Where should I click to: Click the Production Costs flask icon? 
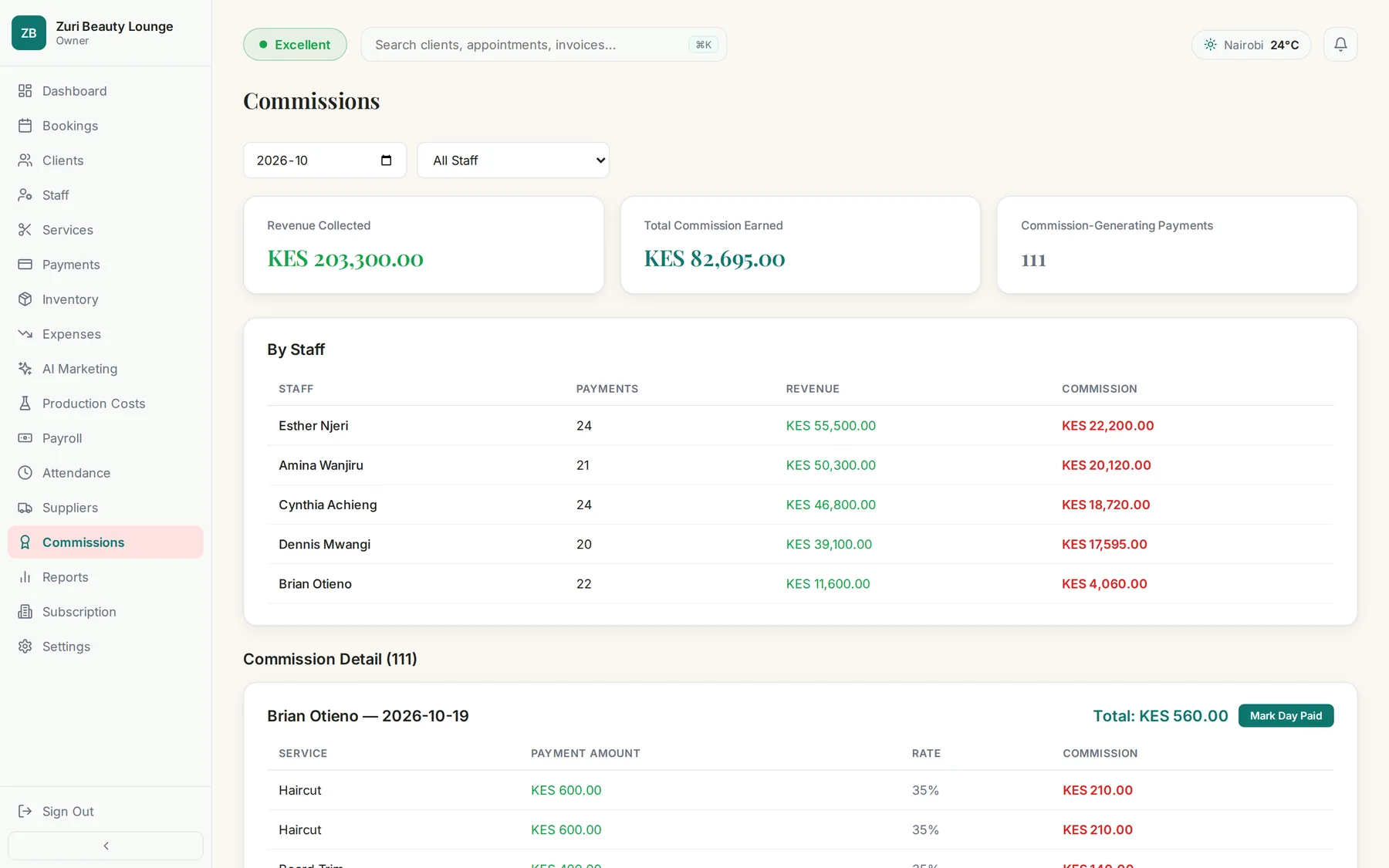pos(25,404)
